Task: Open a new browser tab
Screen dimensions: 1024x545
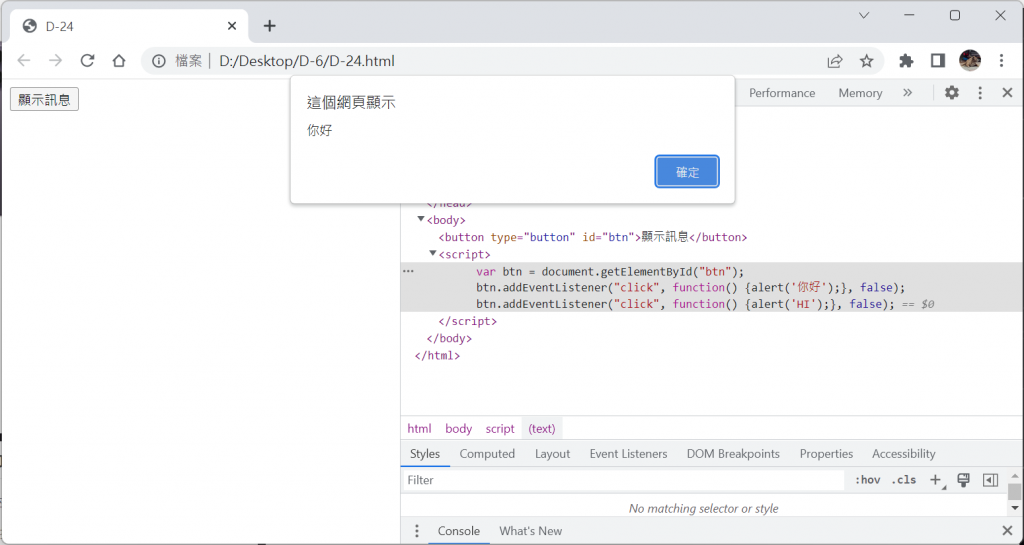Action: [270, 26]
